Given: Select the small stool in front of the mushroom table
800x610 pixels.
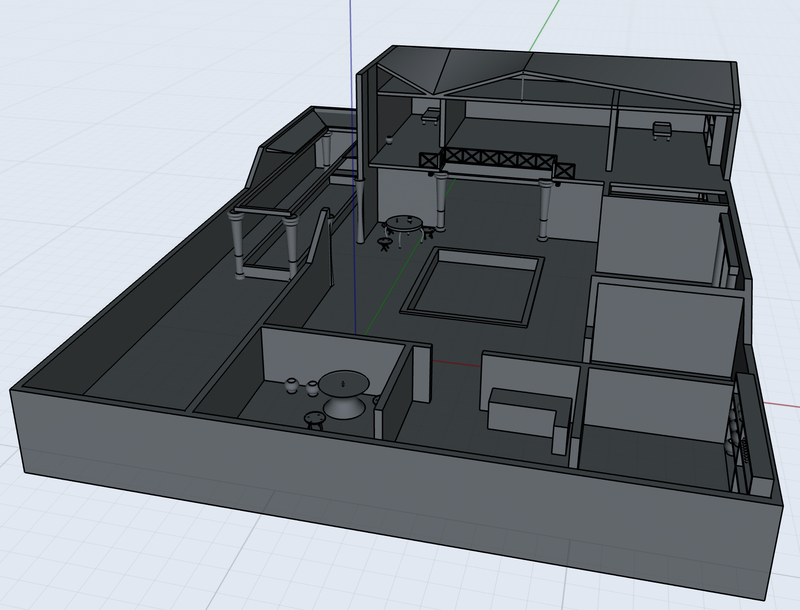Looking at the screenshot, I should (315, 419).
